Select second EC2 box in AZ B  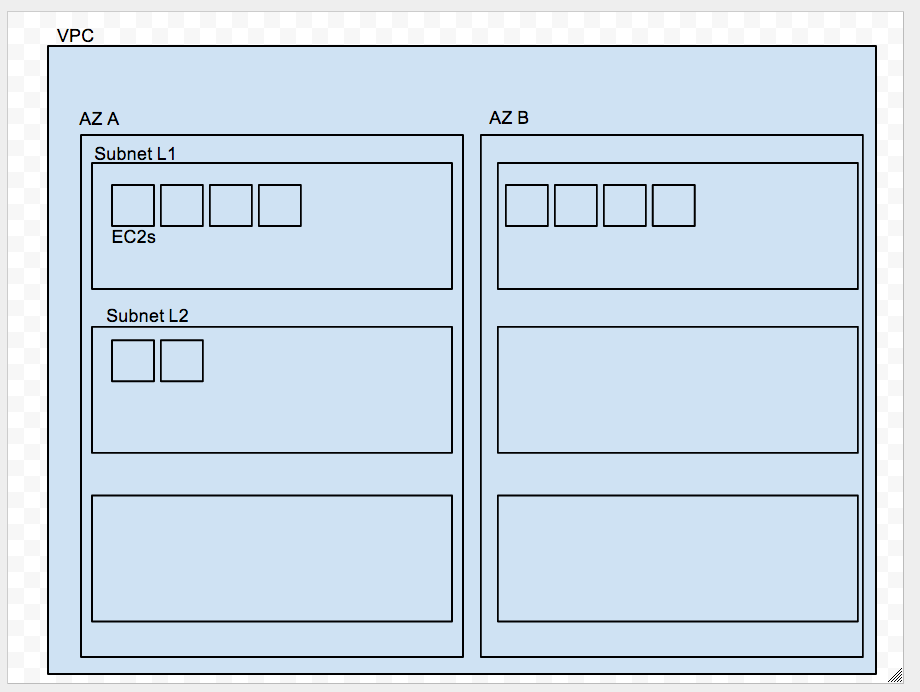576,205
